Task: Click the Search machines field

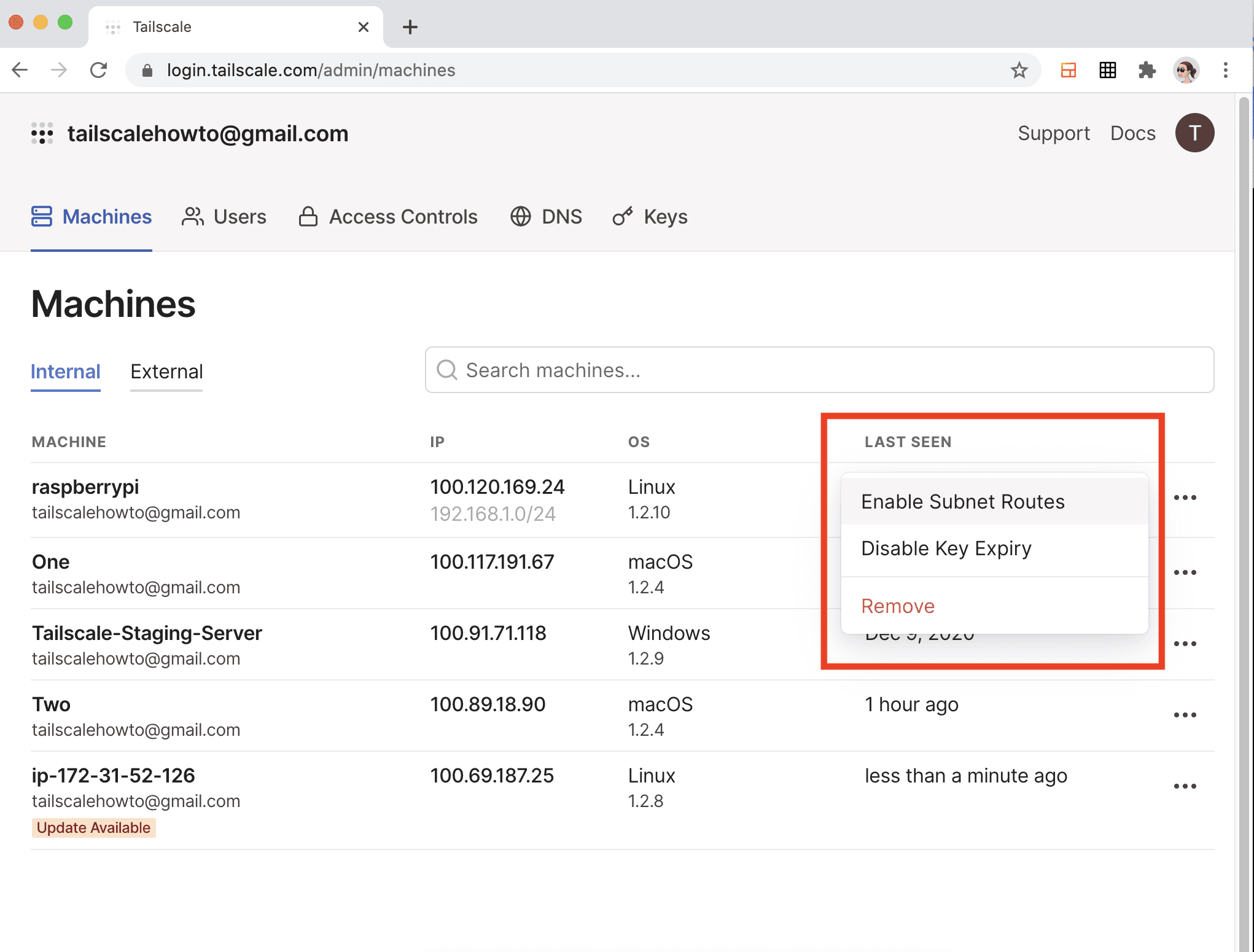Action: click(819, 370)
